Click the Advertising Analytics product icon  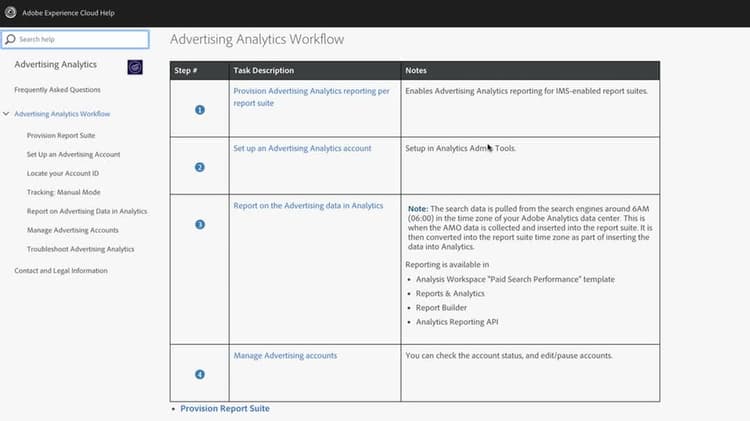(x=135, y=67)
